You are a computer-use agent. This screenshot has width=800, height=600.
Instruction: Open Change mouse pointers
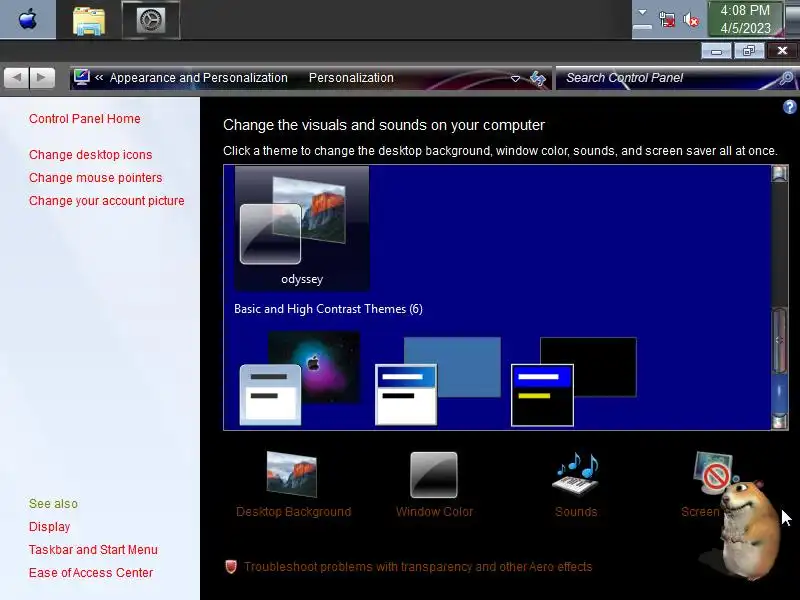95,178
